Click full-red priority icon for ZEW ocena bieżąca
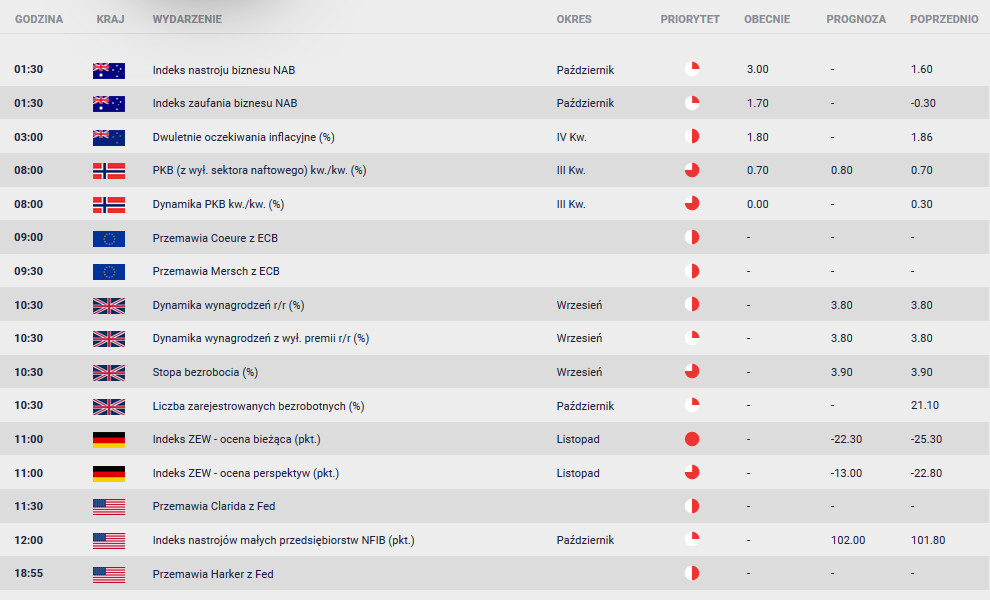 [692, 439]
